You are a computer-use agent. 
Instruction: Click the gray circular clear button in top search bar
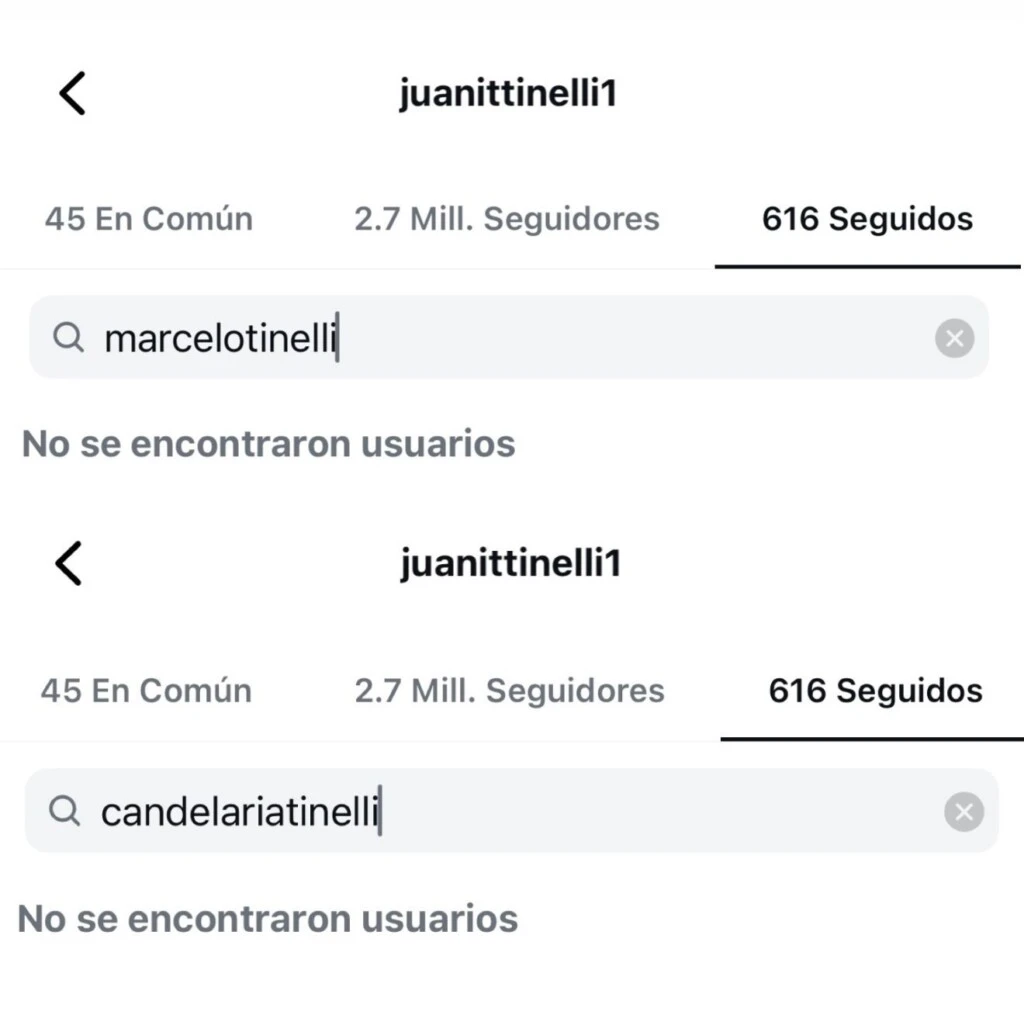pyautogui.click(x=953, y=338)
